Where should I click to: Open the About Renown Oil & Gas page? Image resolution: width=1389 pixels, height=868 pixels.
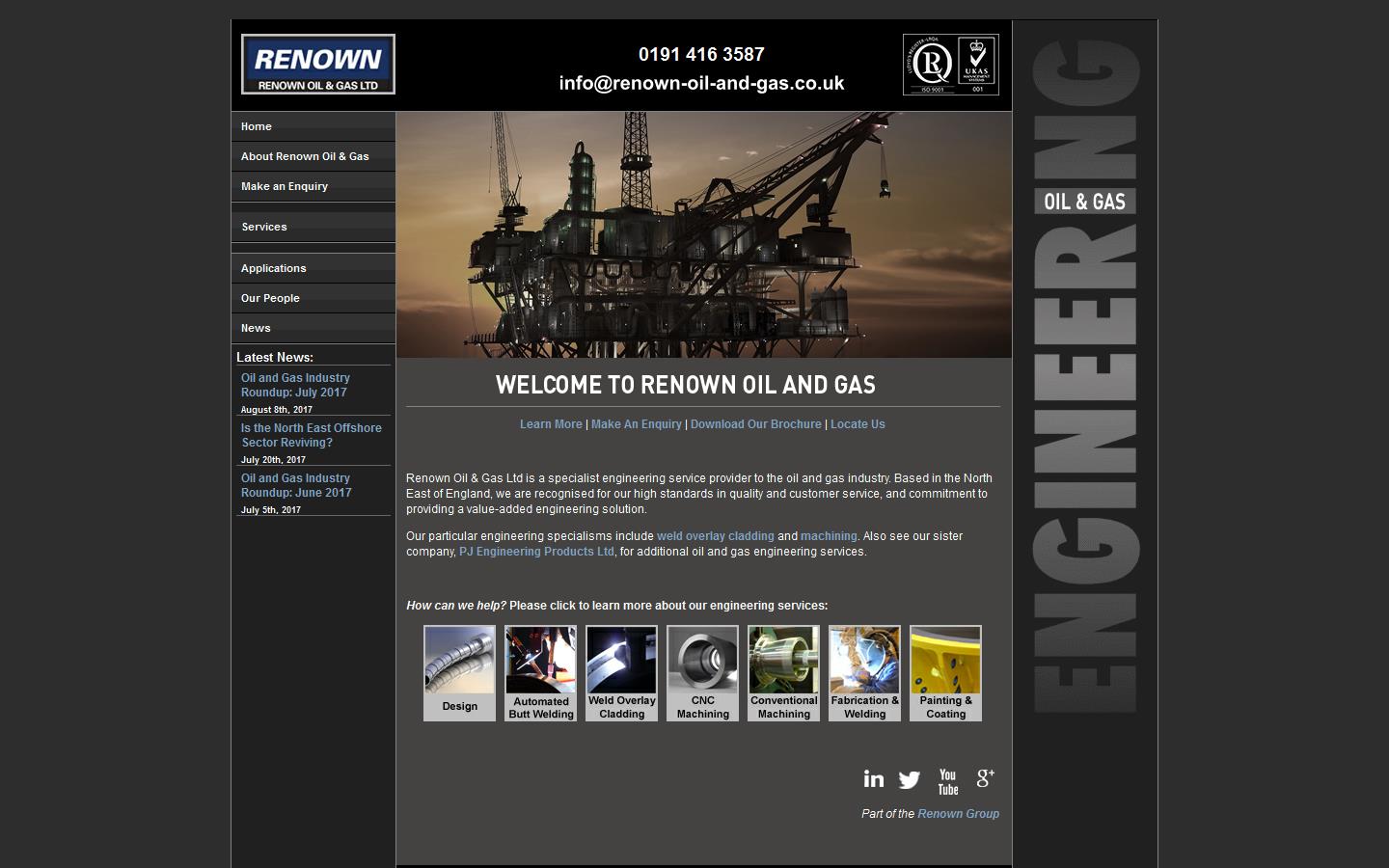[305, 156]
